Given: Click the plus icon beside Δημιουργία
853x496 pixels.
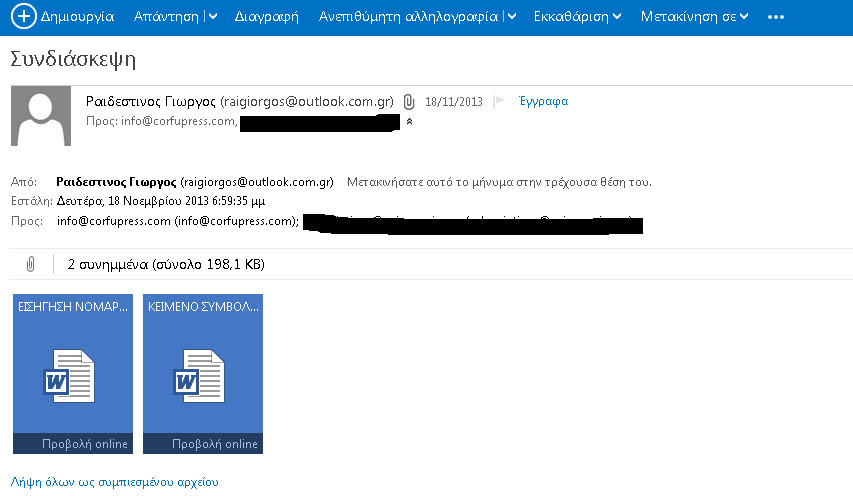Looking at the screenshot, I should (21, 17).
